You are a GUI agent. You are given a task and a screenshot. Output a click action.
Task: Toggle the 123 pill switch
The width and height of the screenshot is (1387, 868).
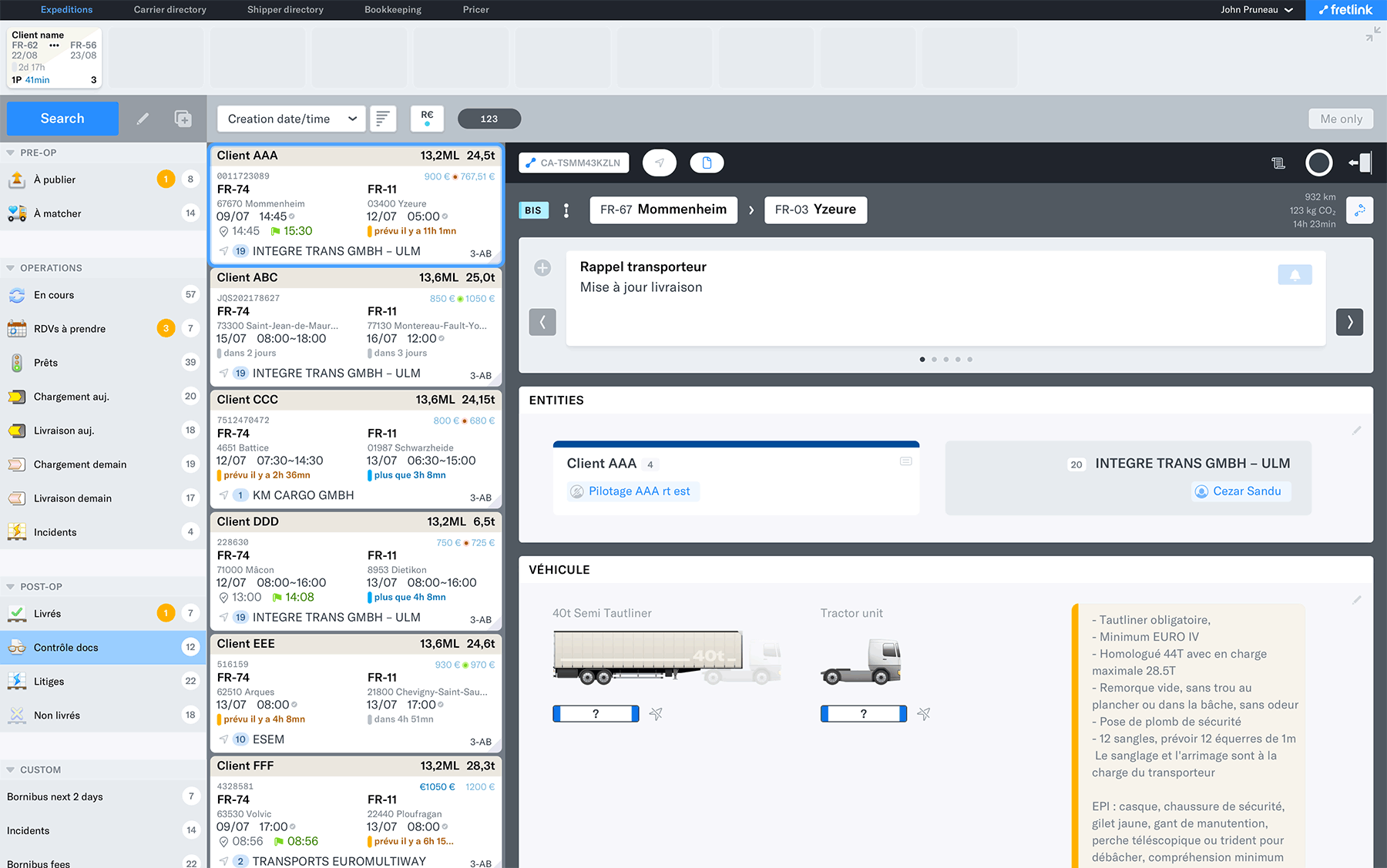(489, 119)
